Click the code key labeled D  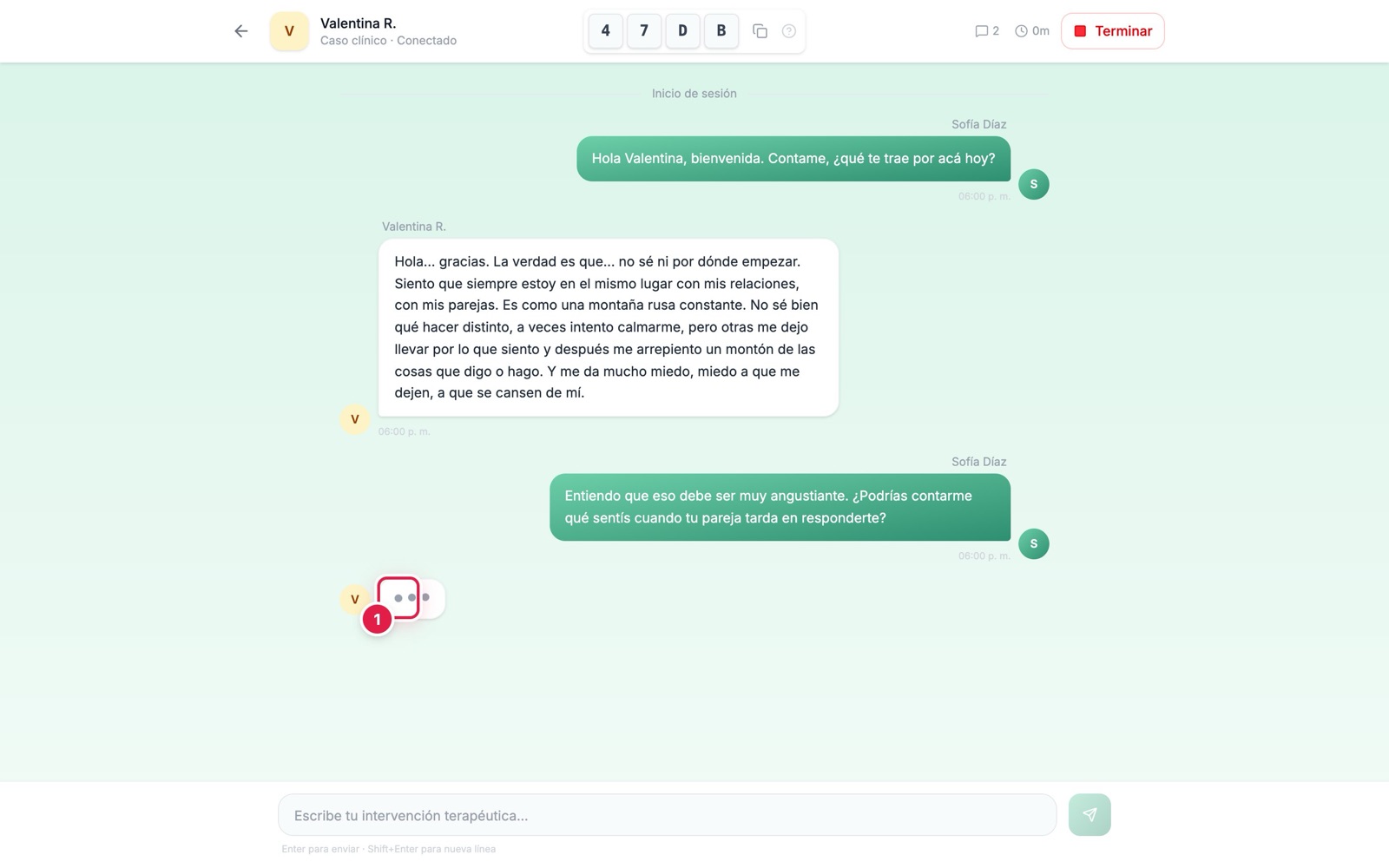pyautogui.click(x=682, y=30)
